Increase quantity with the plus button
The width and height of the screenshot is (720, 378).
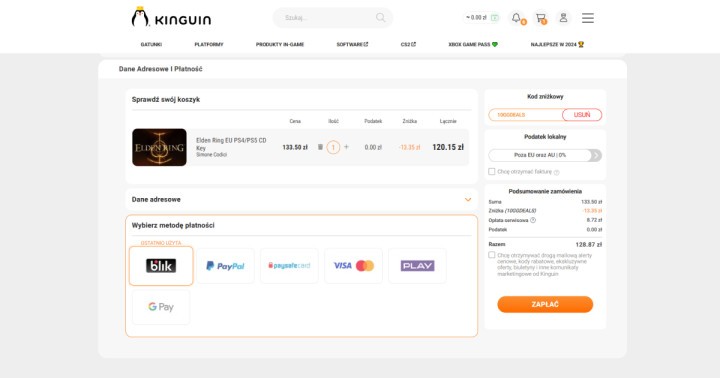346,147
